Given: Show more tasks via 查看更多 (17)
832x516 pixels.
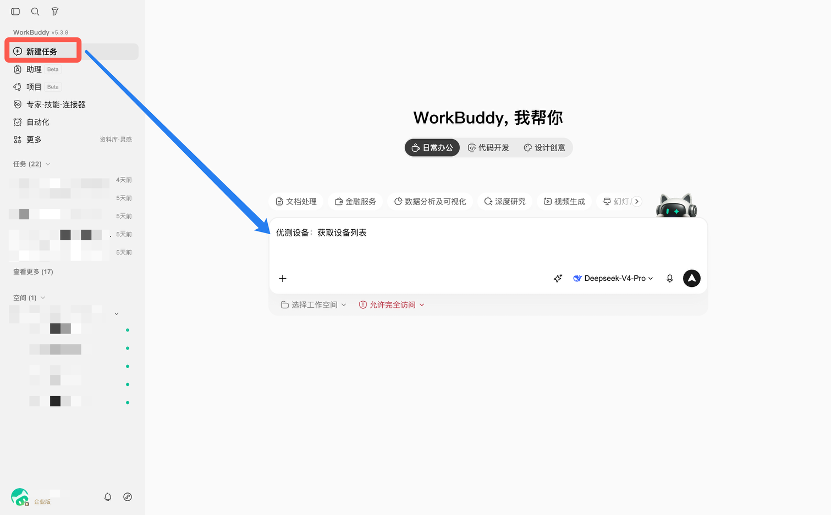Looking at the screenshot, I should click(x=33, y=272).
